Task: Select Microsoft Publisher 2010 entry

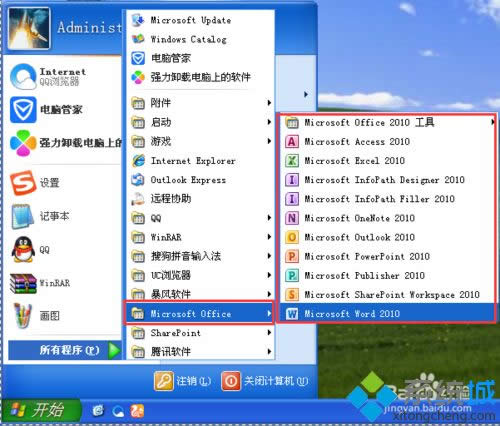Action: 387,276
